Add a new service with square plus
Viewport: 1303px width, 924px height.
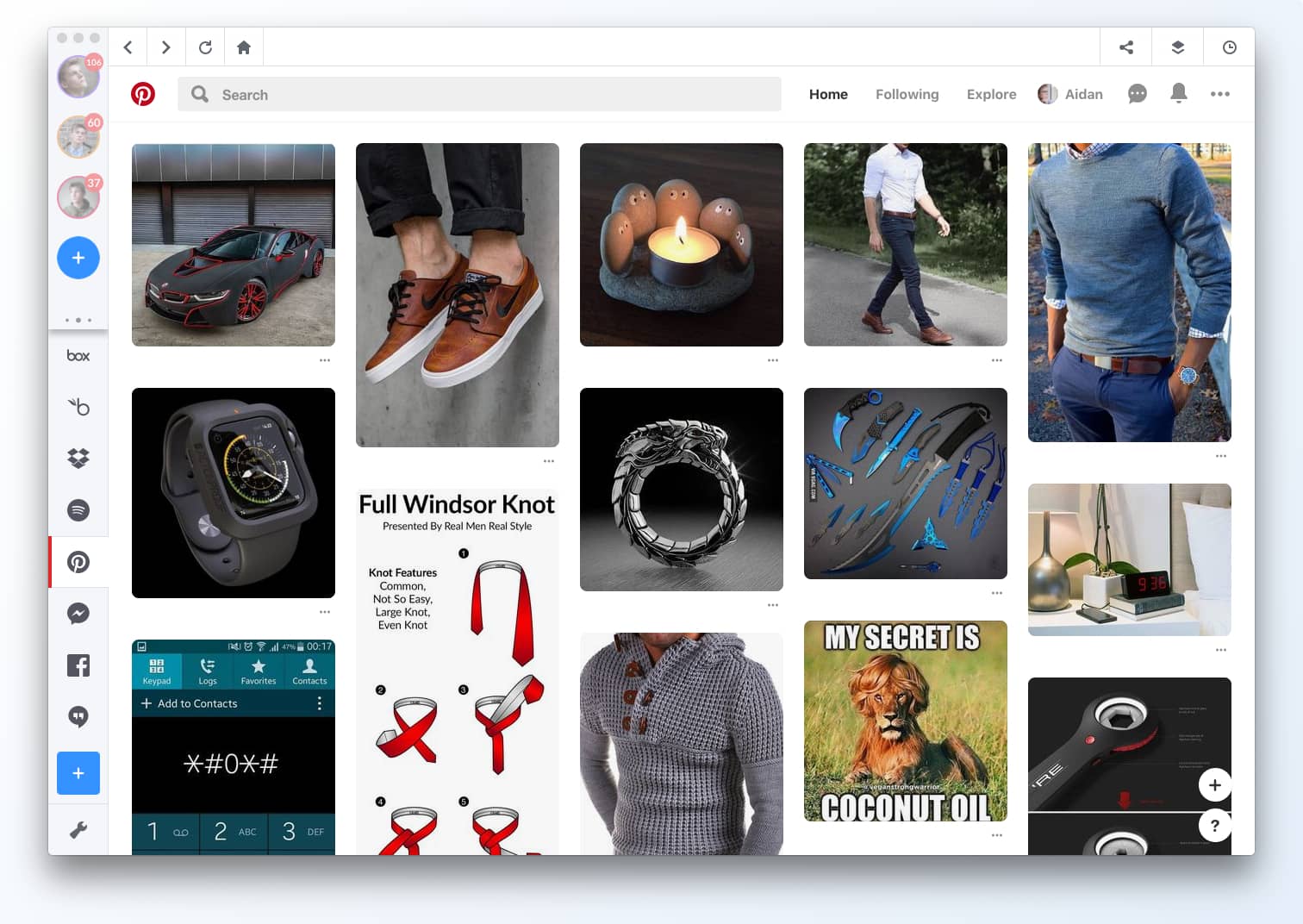[x=78, y=773]
